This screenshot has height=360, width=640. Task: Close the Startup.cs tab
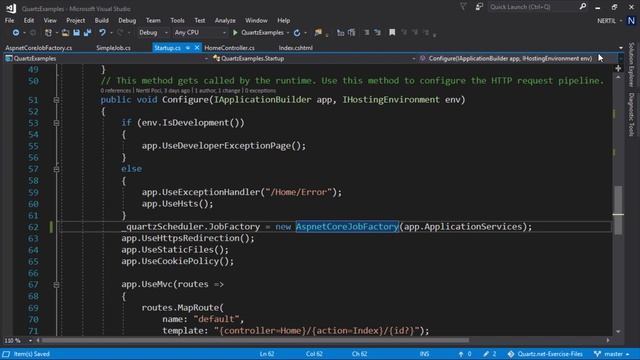(x=197, y=48)
